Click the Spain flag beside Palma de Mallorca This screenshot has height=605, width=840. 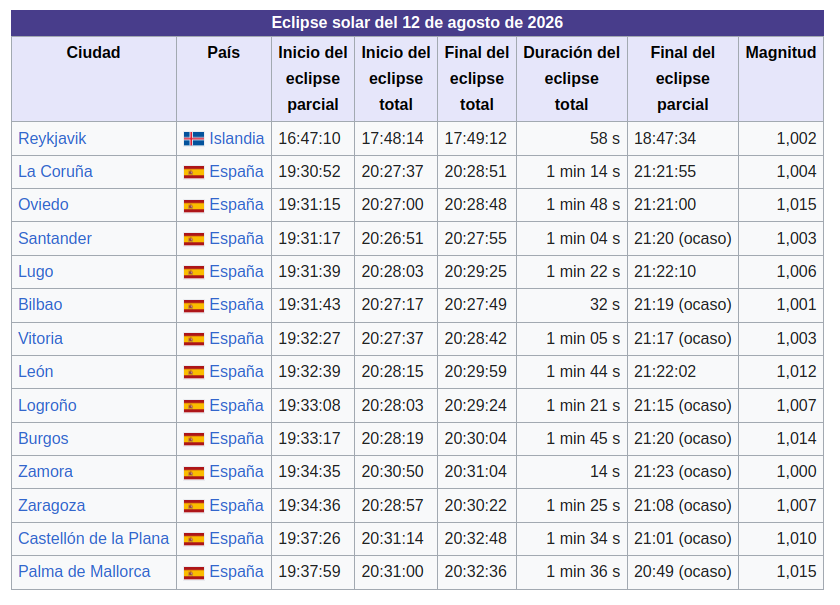194,572
